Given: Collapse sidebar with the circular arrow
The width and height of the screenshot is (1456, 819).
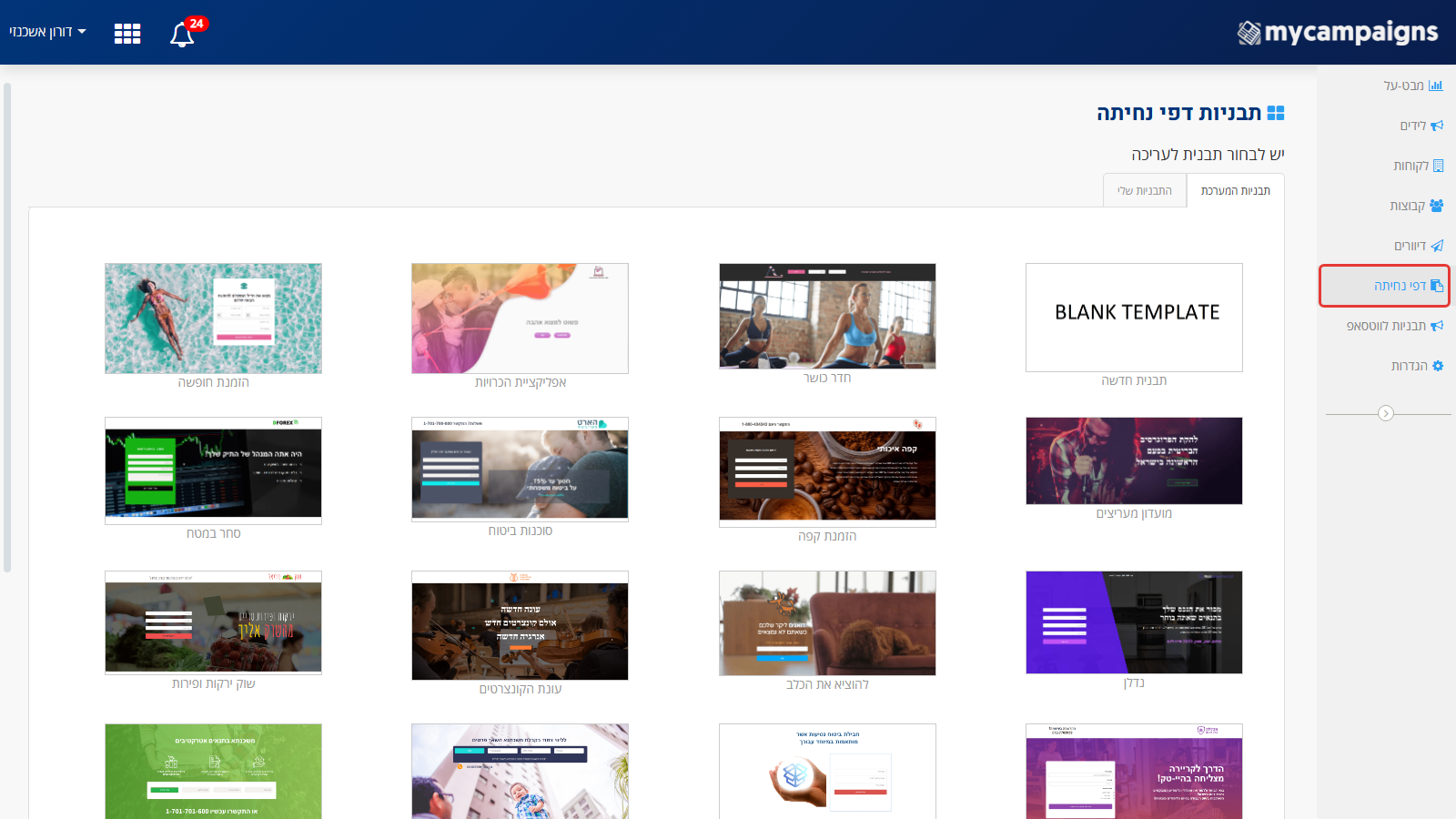Looking at the screenshot, I should 1386,413.
